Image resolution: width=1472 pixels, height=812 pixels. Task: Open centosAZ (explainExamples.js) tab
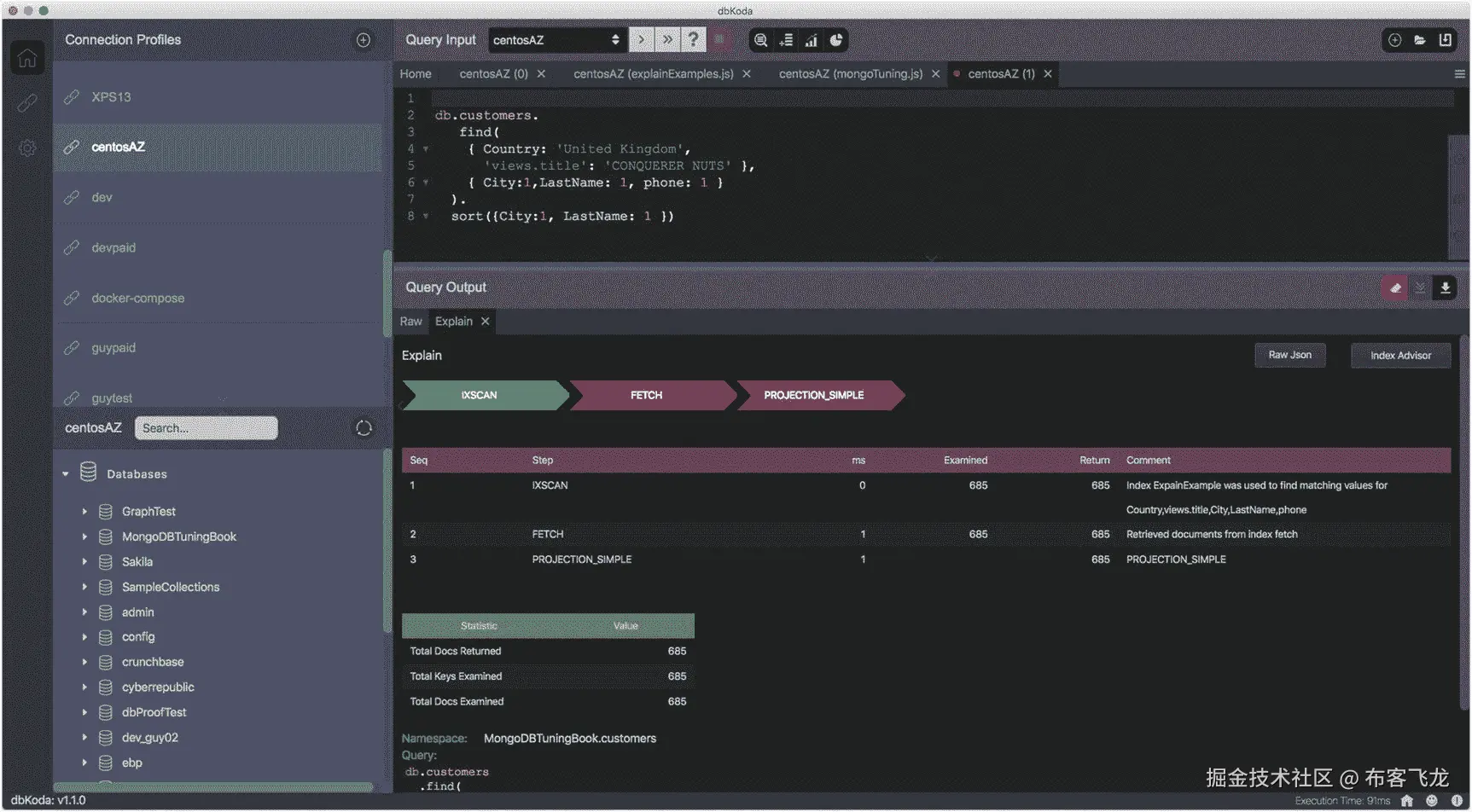(x=653, y=74)
